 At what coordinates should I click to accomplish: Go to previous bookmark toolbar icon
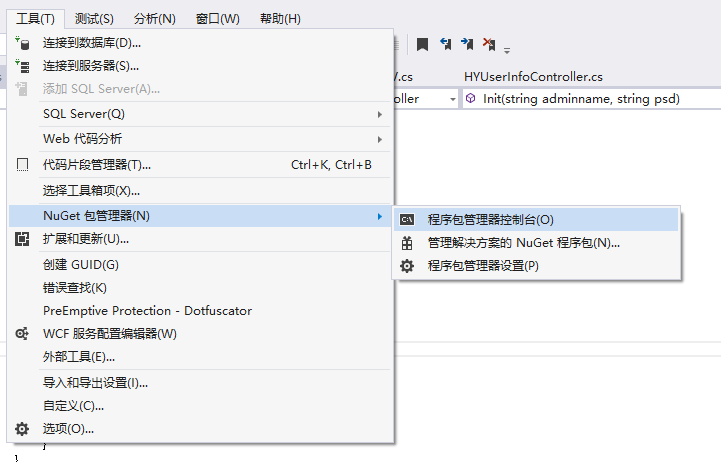(446, 44)
